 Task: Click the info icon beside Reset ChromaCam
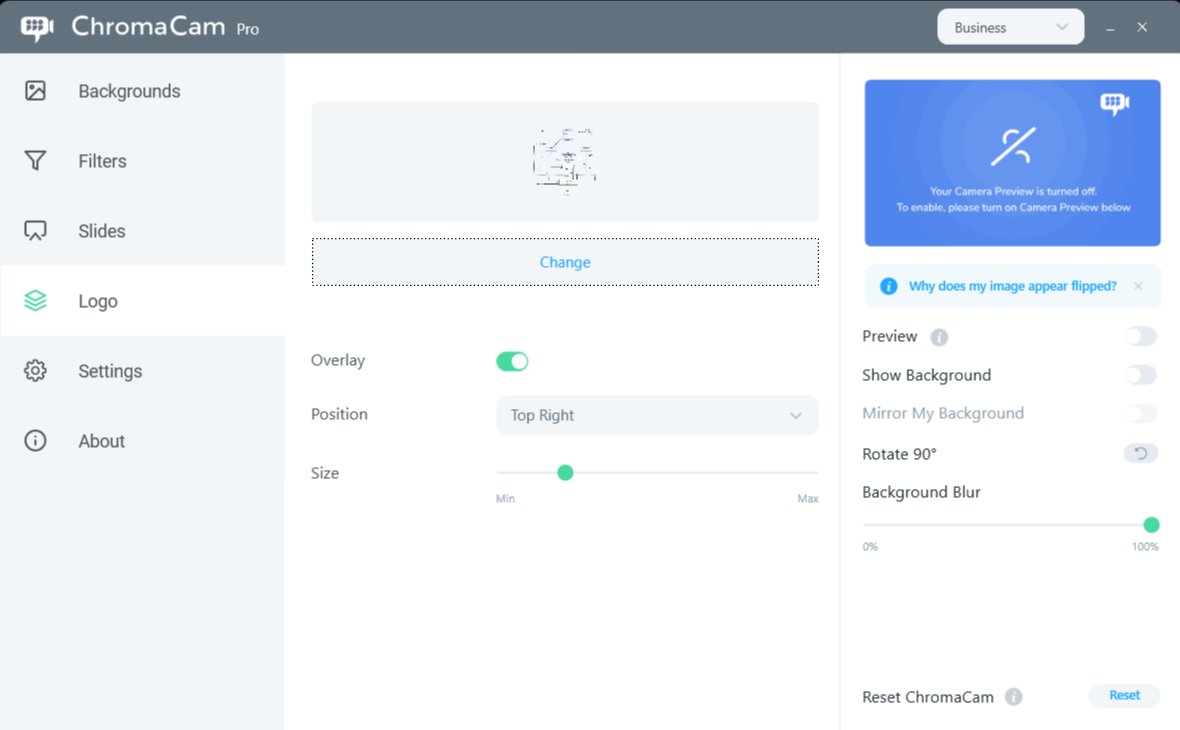[1014, 697]
